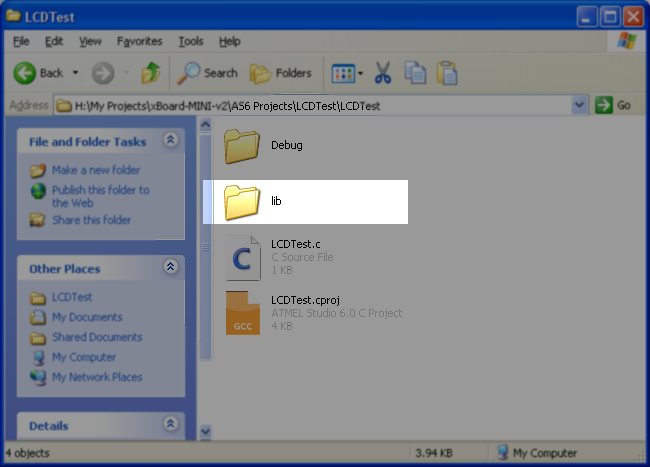Click the greyed Forward arrow button
Image resolution: width=650 pixels, height=467 pixels.
(103, 73)
